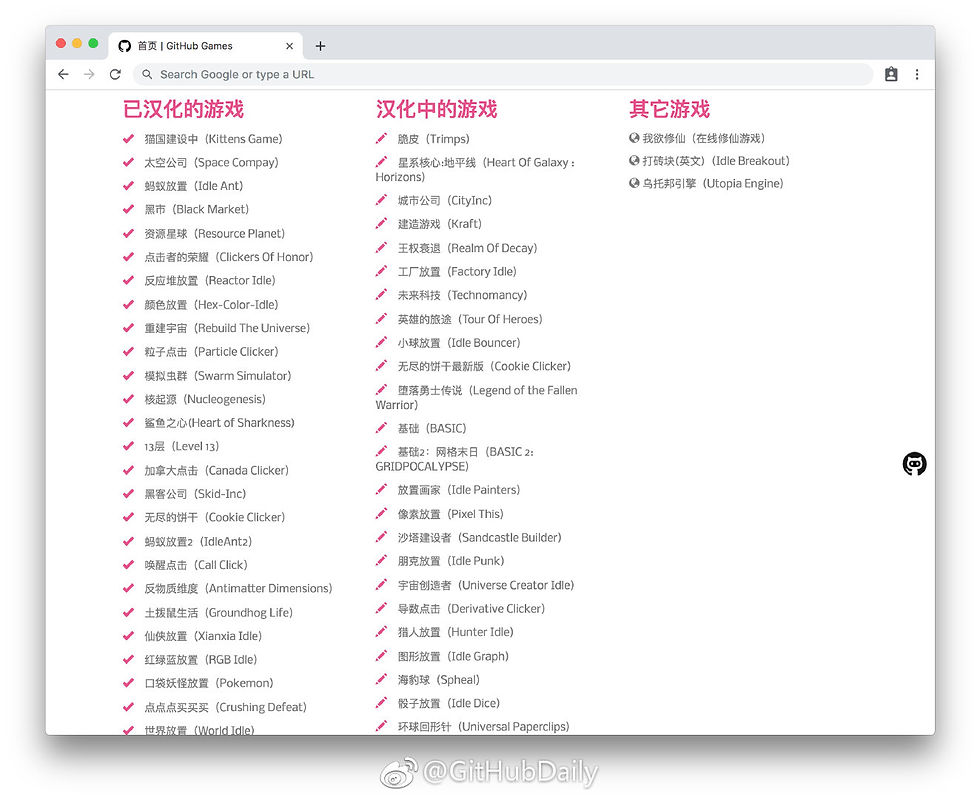The image size is (980, 799).
Task: Open the Space Compay game link
Action: tap(211, 163)
